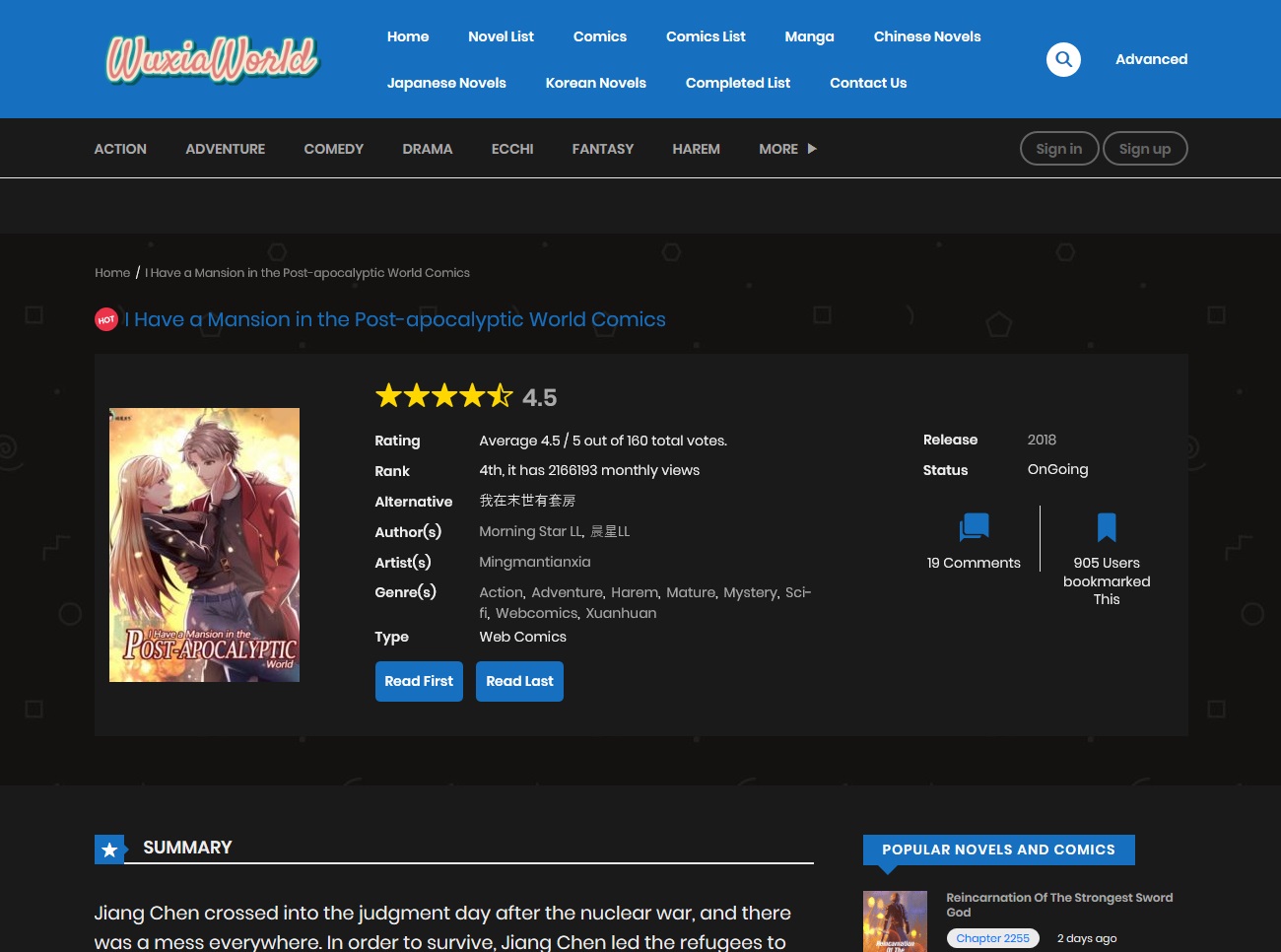Open the Post-Apocalyptic World cover thumbnail
Image resolution: width=1281 pixels, height=952 pixels.
pyautogui.click(x=204, y=545)
